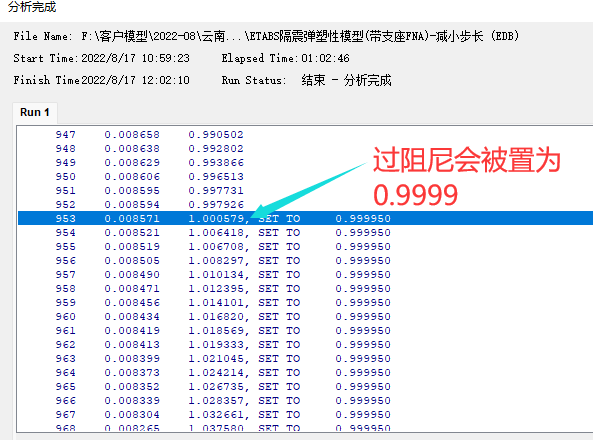Click value 1.028357 in row 966
Image resolution: width=593 pixels, height=440 pixels.
click(216, 401)
